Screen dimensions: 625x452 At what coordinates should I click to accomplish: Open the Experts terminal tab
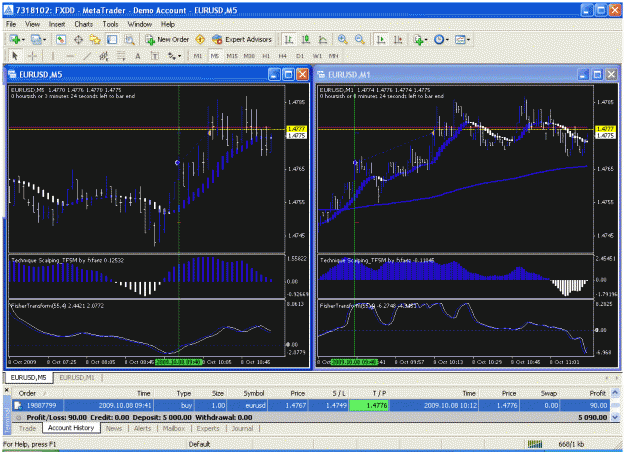[x=208, y=428]
